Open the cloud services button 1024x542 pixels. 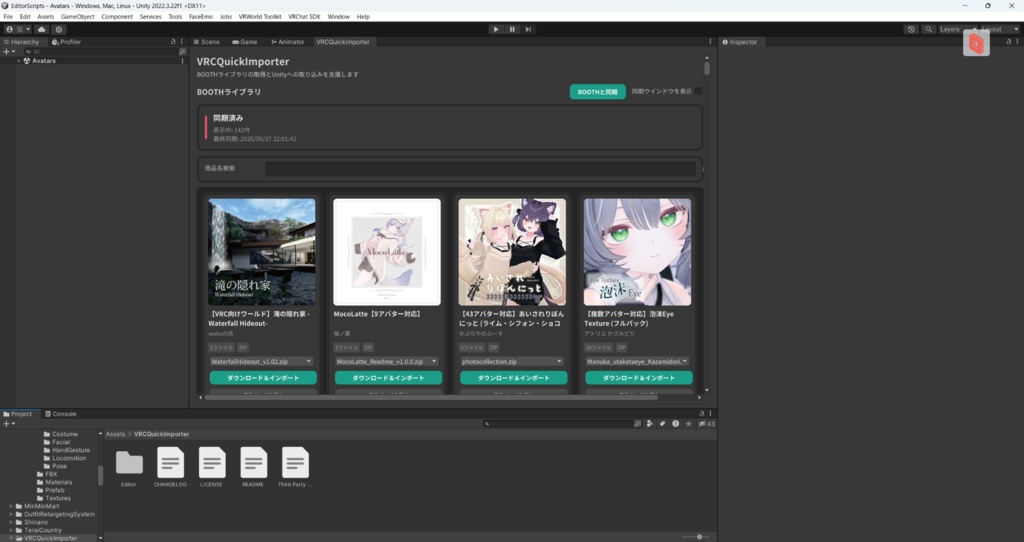pos(42,29)
